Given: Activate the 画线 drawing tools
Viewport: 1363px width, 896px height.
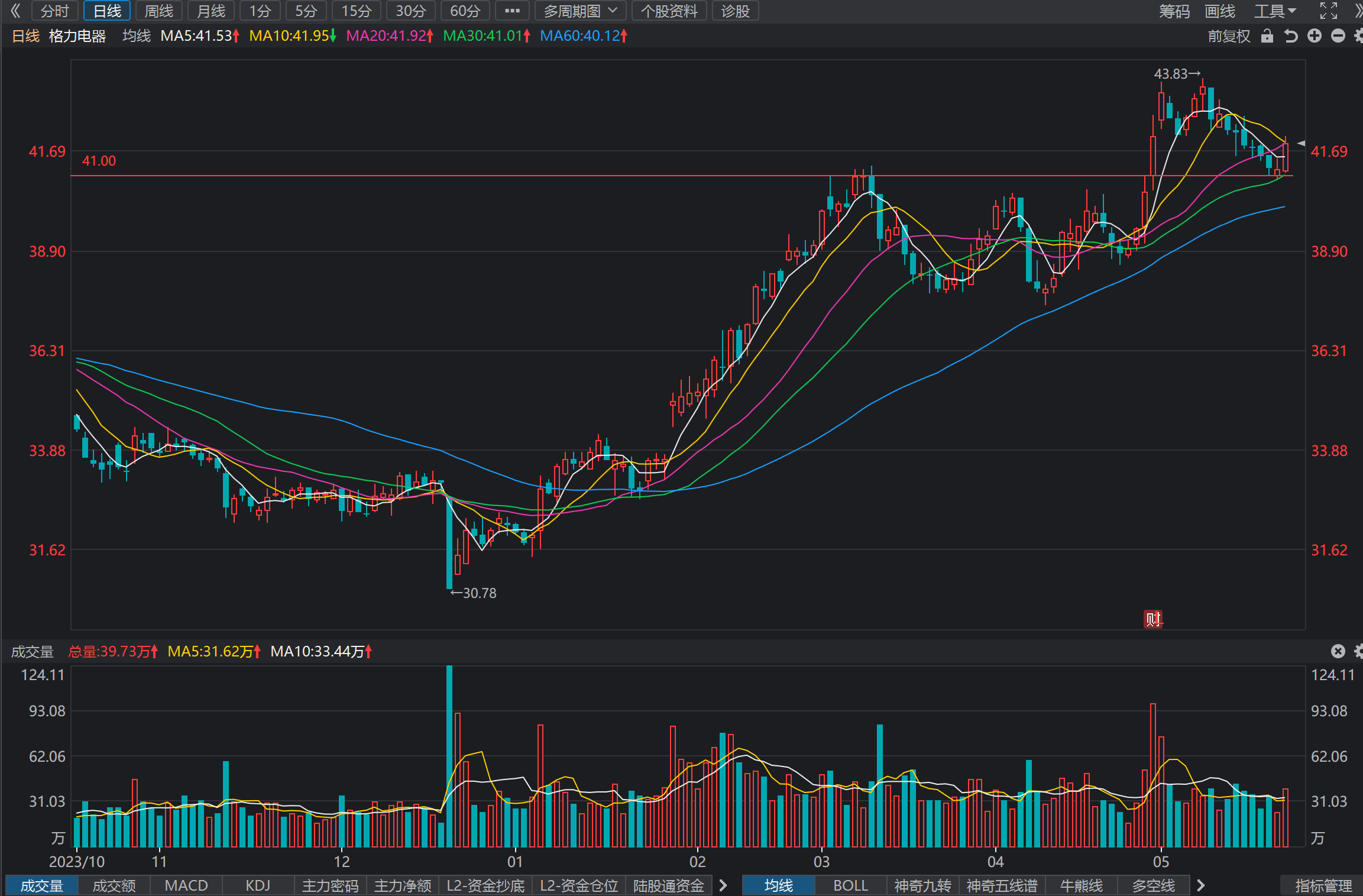Looking at the screenshot, I should (1220, 11).
